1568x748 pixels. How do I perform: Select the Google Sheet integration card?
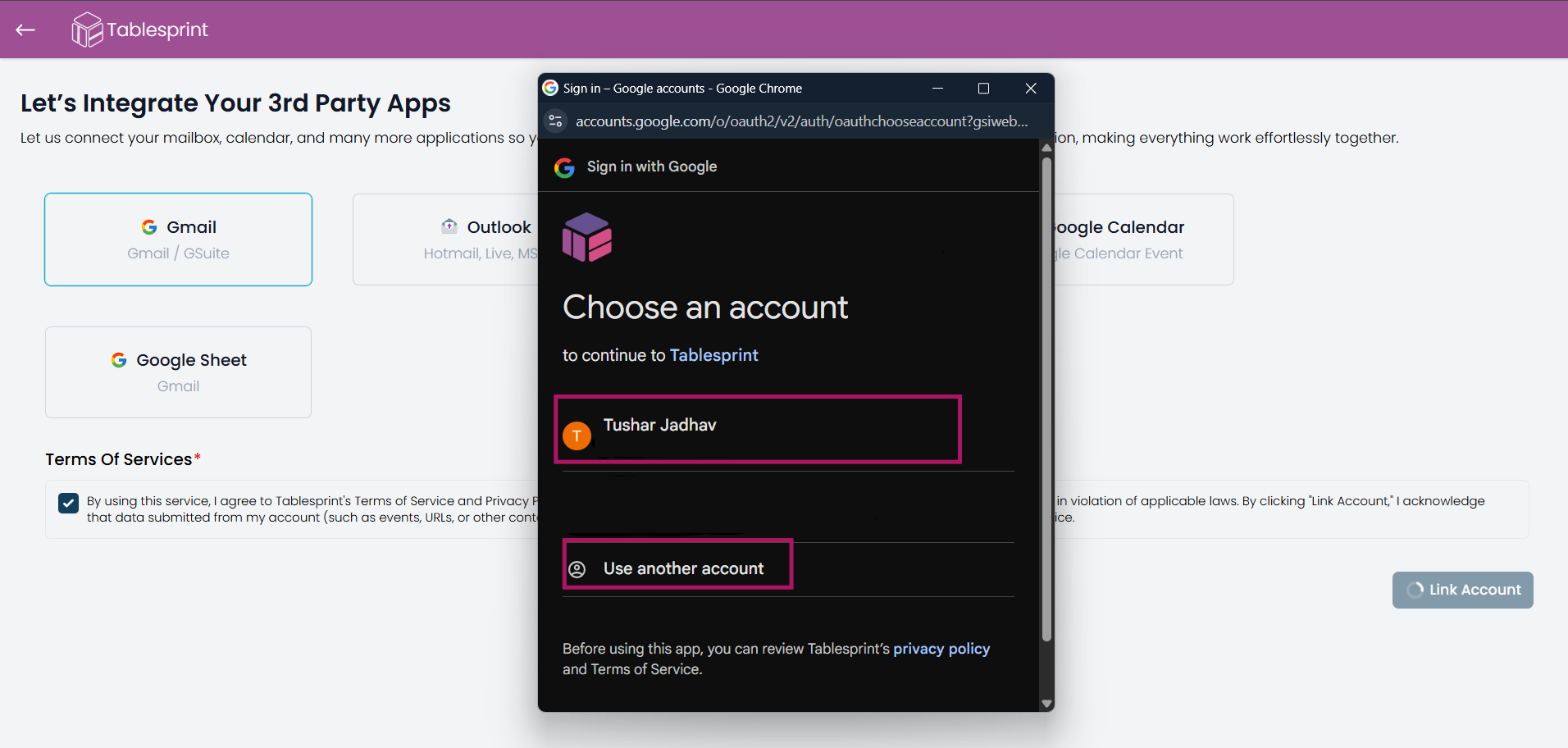(178, 372)
